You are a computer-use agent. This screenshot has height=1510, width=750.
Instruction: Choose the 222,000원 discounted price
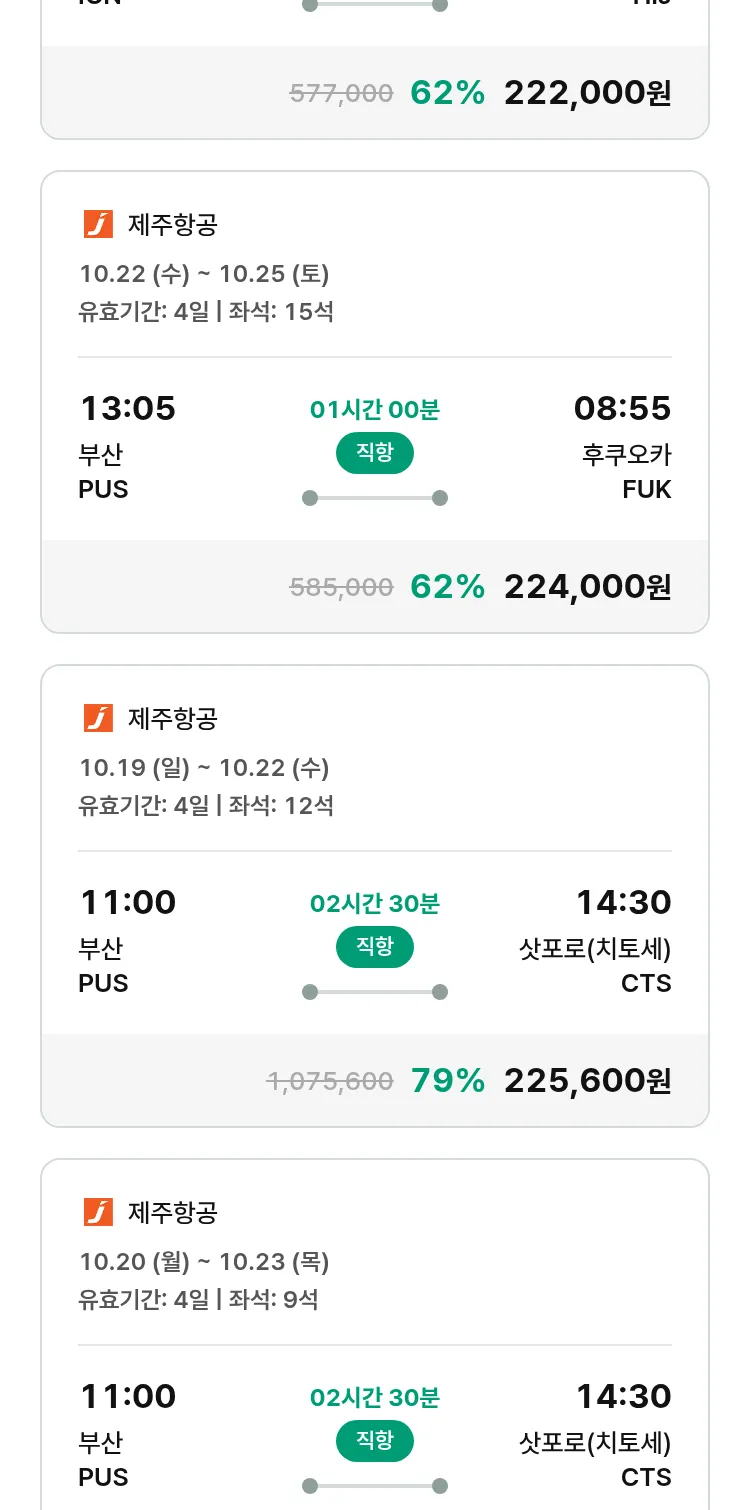(x=587, y=93)
